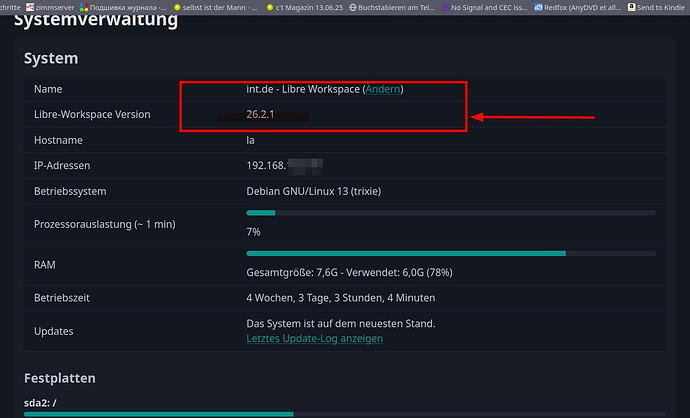Select the hostname value la
Screen dimensions: 690x418
pos(250,140)
